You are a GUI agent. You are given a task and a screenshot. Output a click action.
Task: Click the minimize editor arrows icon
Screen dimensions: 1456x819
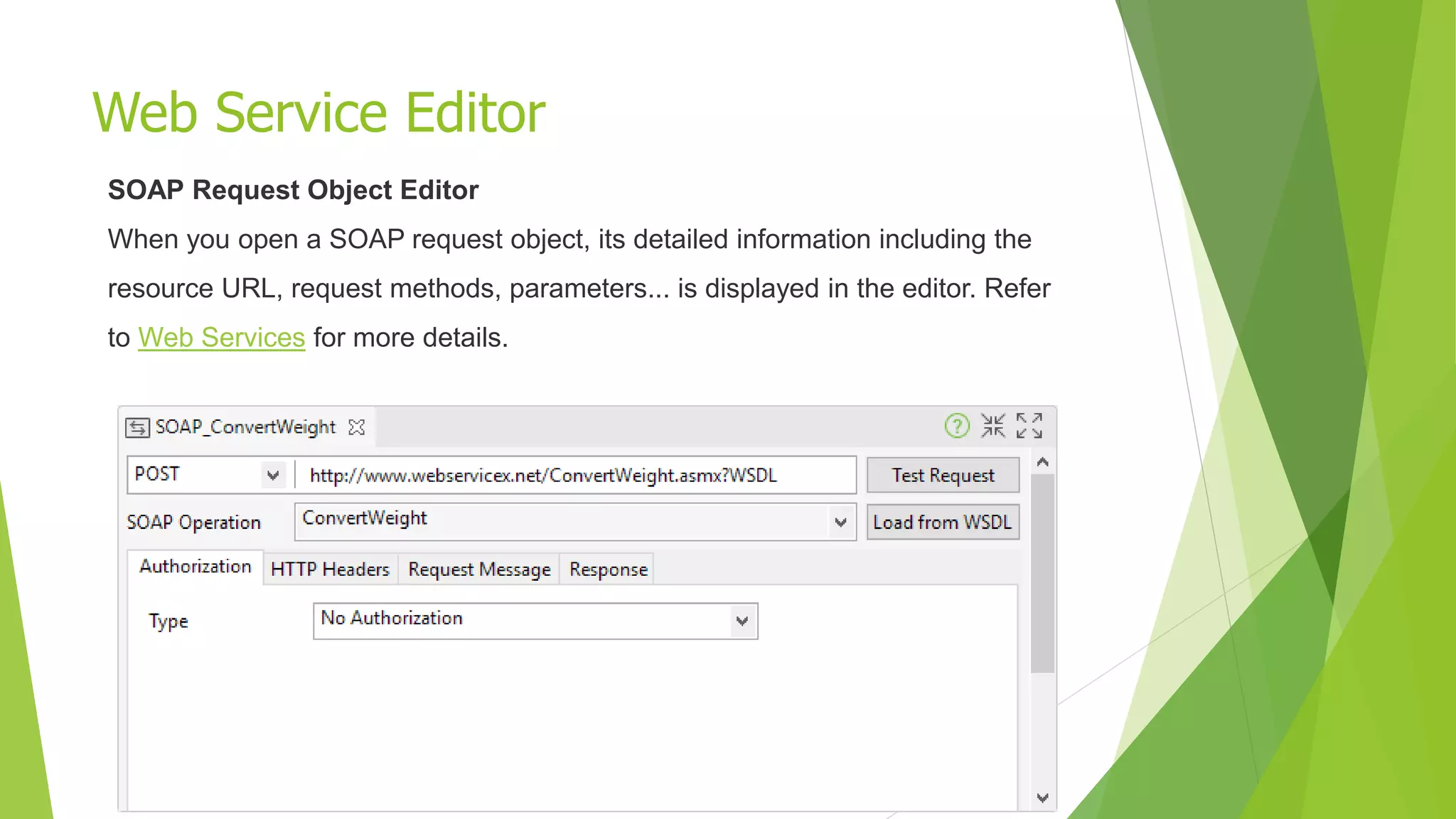[993, 426]
